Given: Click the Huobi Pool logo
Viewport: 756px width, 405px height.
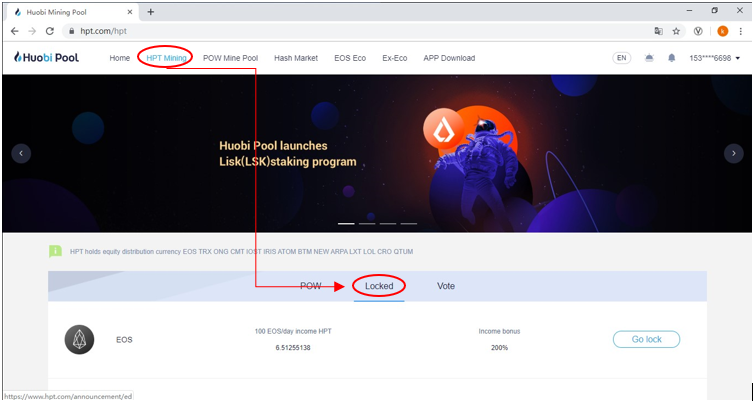Looking at the screenshot, I should [46, 57].
